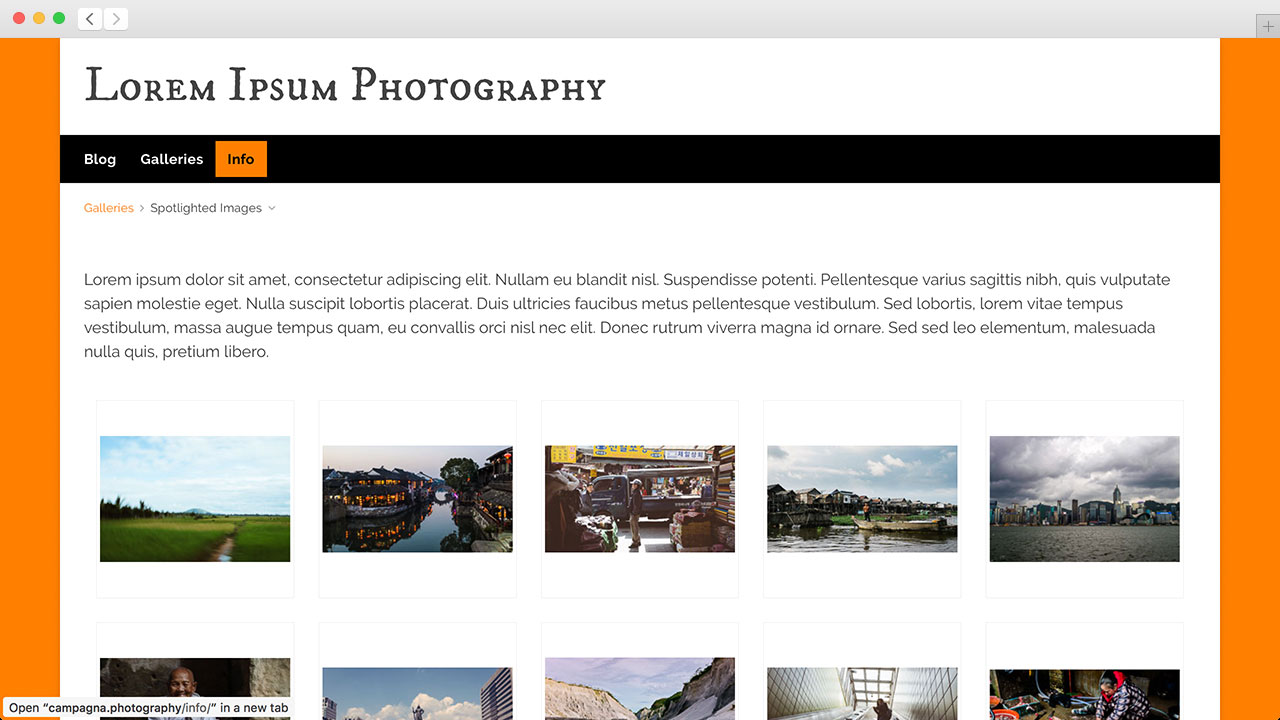1280x720 pixels.
Task: Open the street market truck photo
Action: [x=640, y=499]
